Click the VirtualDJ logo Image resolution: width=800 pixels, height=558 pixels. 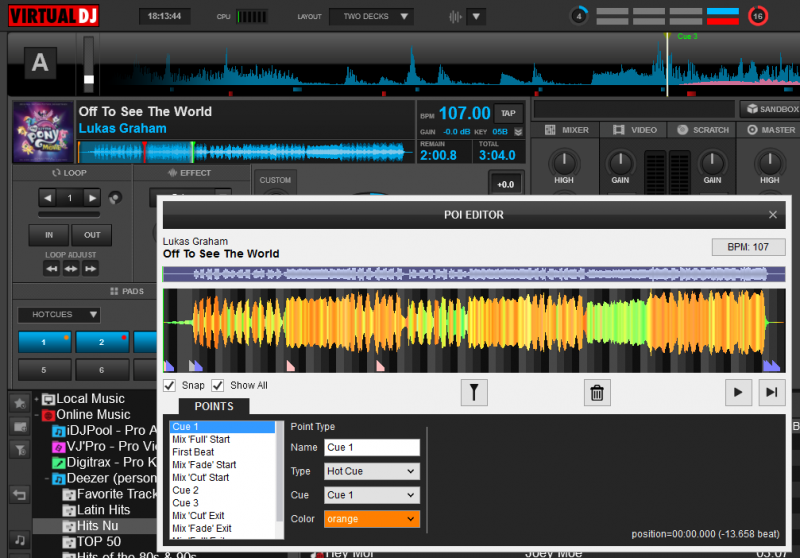click(x=53, y=16)
